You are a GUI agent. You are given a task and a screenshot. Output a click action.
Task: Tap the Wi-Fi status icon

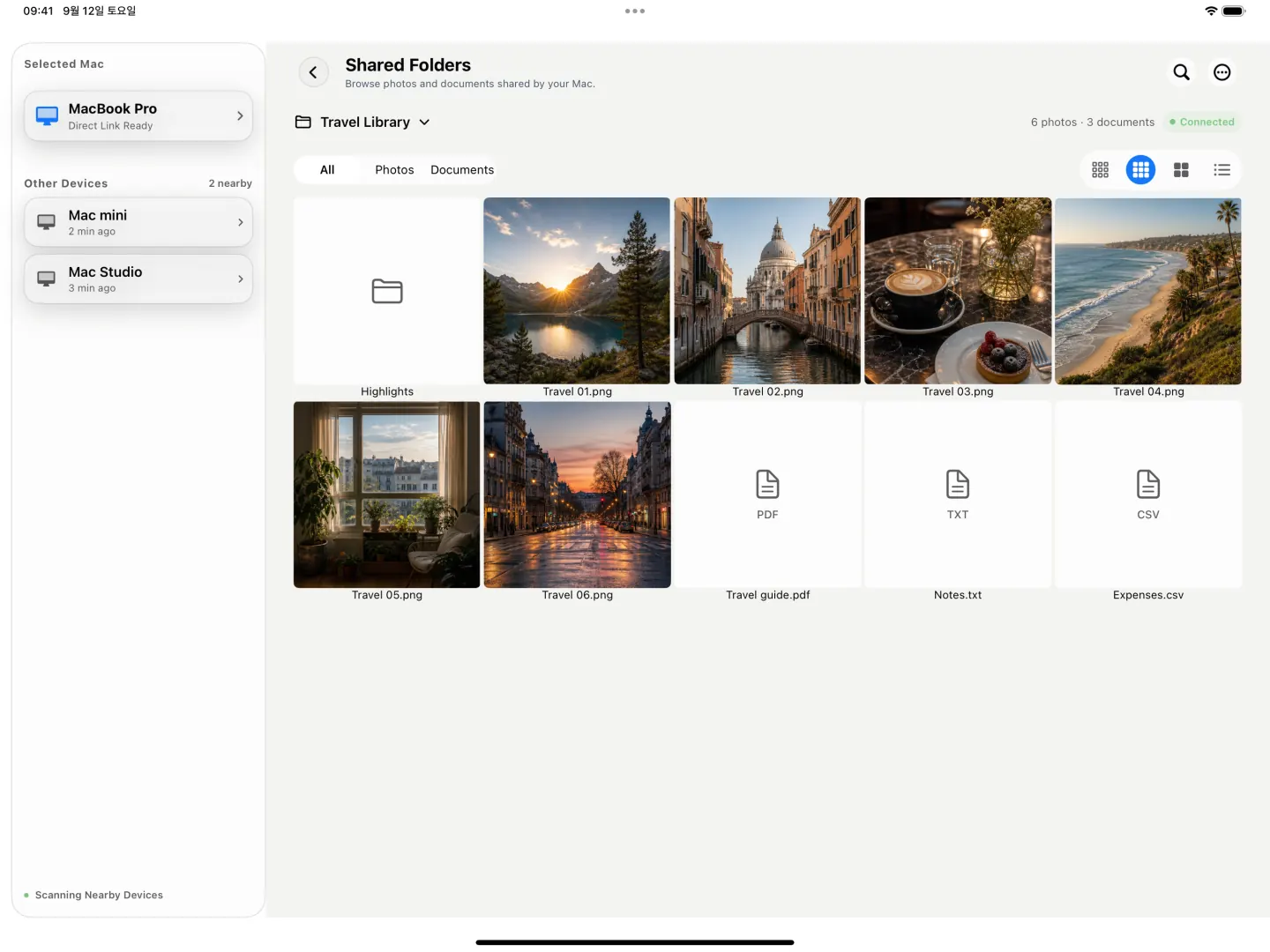[x=1211, y=11]
